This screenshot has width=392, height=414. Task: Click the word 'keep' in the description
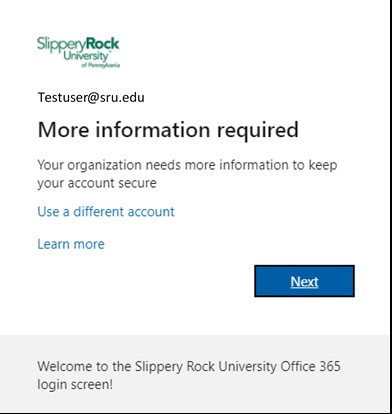tap(323, 166)
